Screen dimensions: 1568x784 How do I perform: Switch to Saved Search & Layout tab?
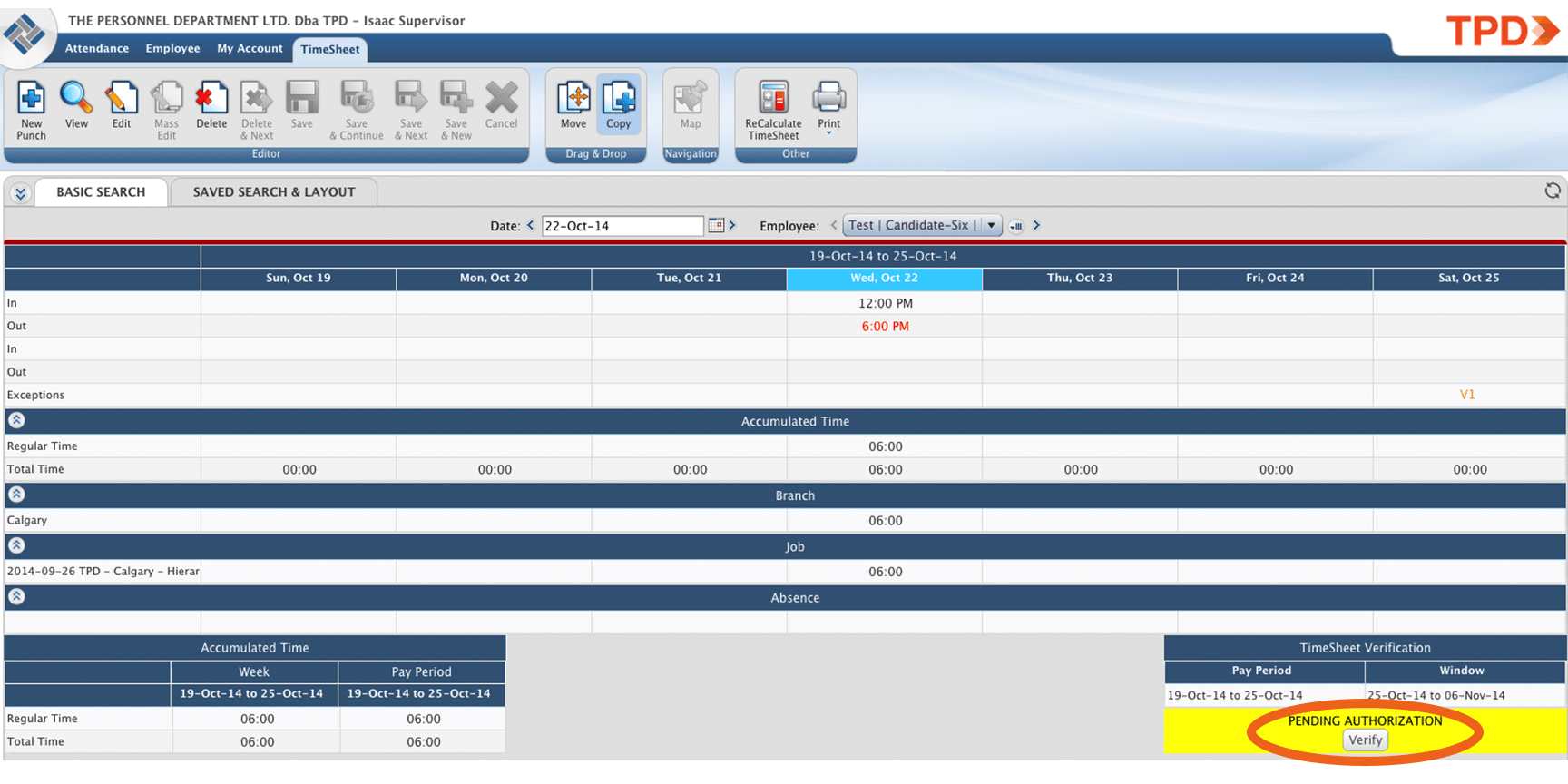(x=274, y=191)
